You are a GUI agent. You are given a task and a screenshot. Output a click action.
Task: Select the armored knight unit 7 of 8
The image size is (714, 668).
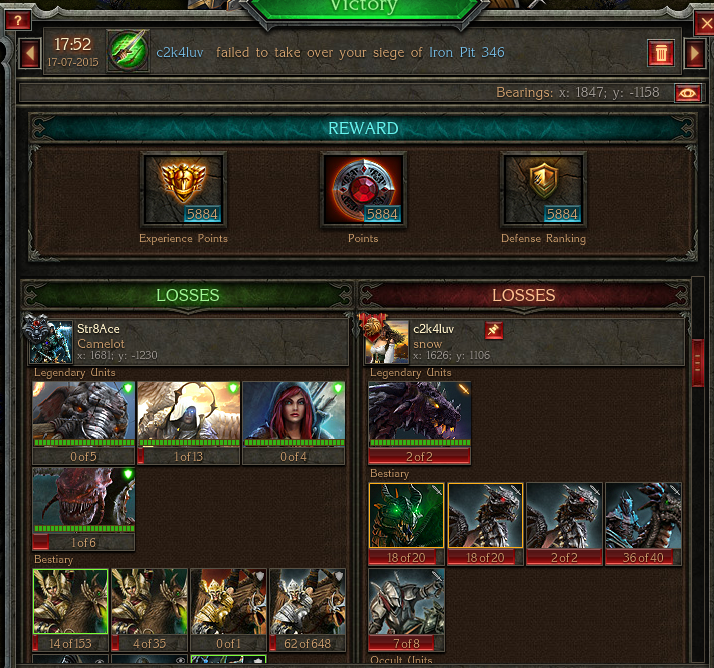(406, 610)
